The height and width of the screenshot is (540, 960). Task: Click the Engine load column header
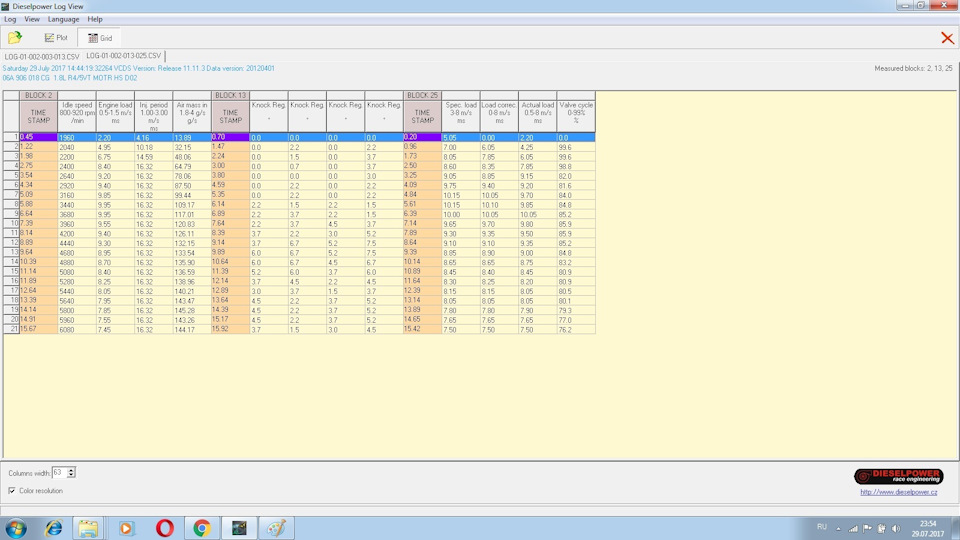[115, 116]
